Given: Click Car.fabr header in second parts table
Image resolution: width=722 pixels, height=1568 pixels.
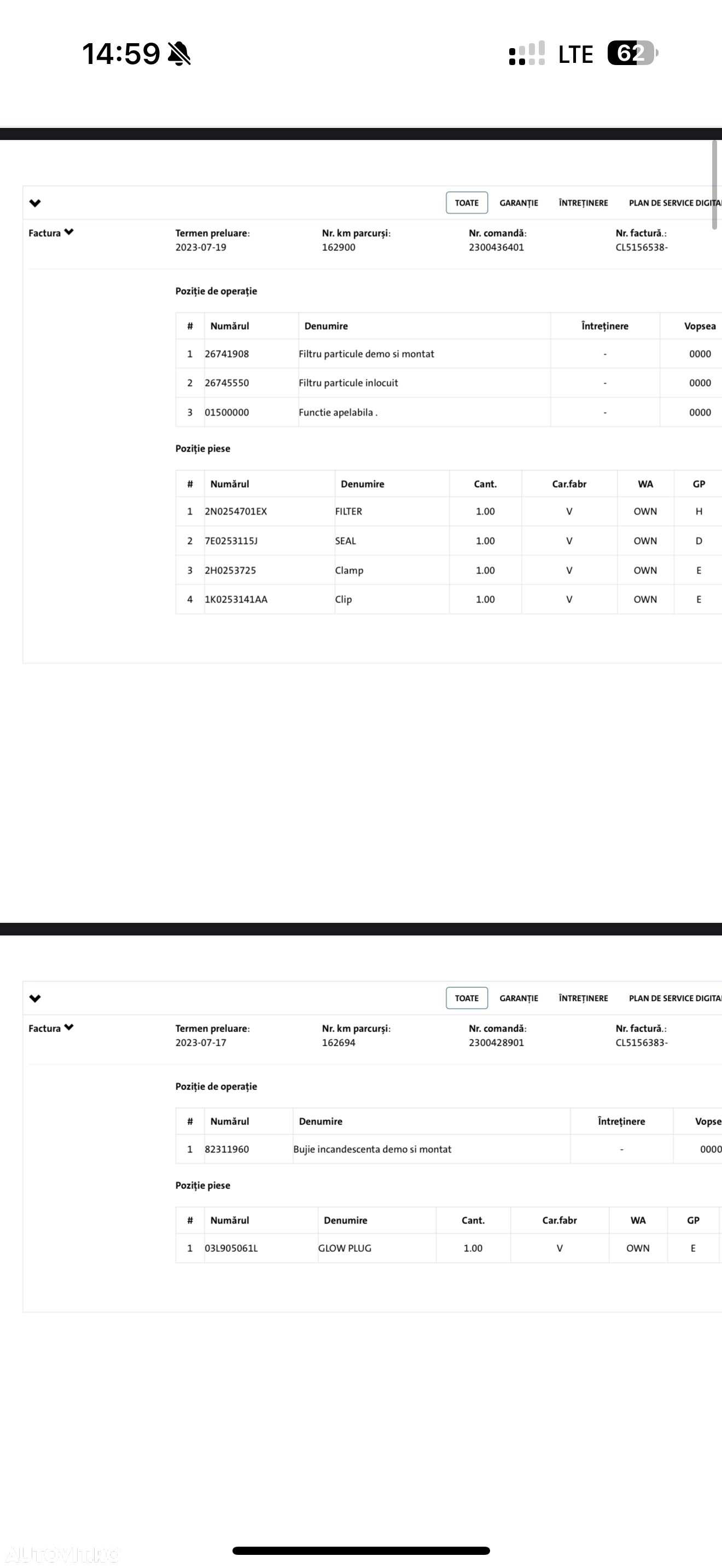Looking at the screenshot, I should (x=560, y=1220).
